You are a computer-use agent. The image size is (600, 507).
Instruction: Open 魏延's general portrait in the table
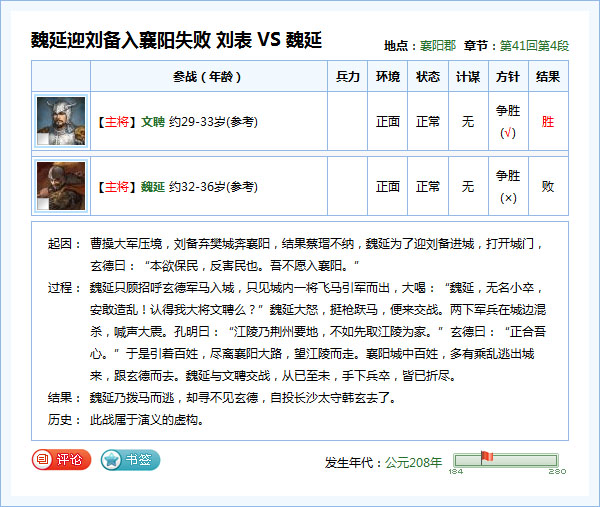pos(60,186)
